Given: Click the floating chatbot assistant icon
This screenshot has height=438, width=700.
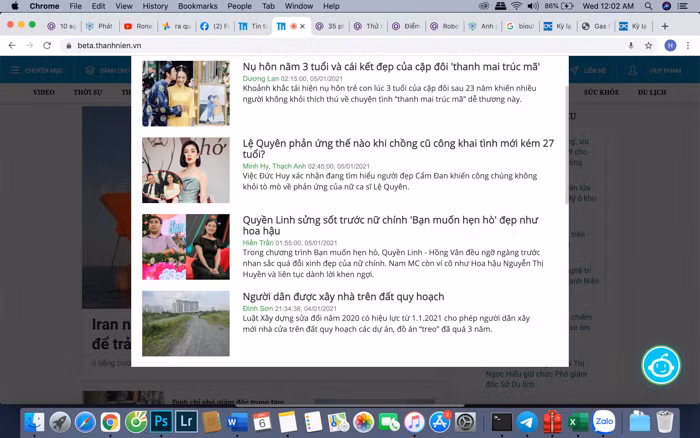Looking at the screenshot, I should (660, 365).
